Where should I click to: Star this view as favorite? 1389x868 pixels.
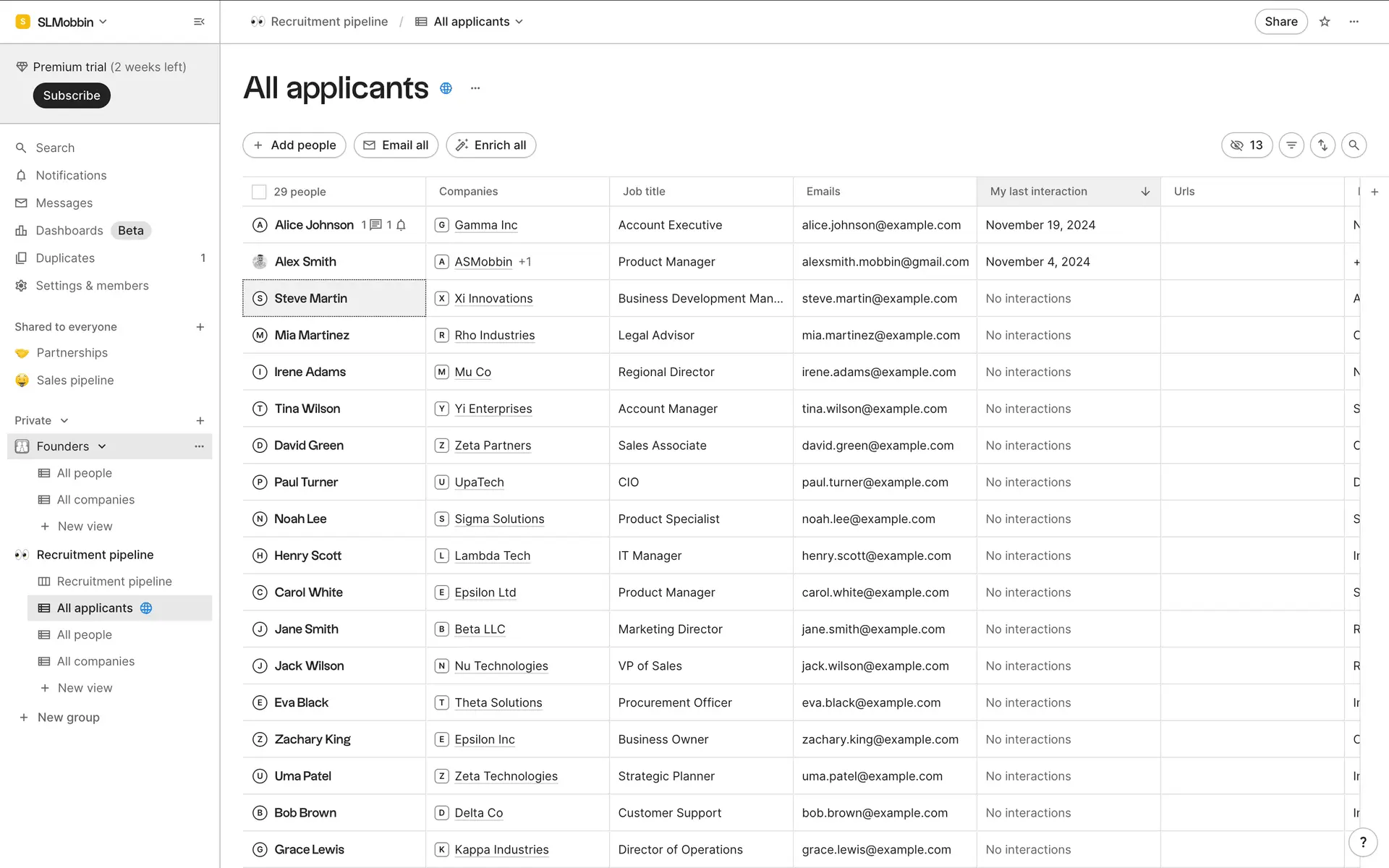click(x=1325, y=22)
